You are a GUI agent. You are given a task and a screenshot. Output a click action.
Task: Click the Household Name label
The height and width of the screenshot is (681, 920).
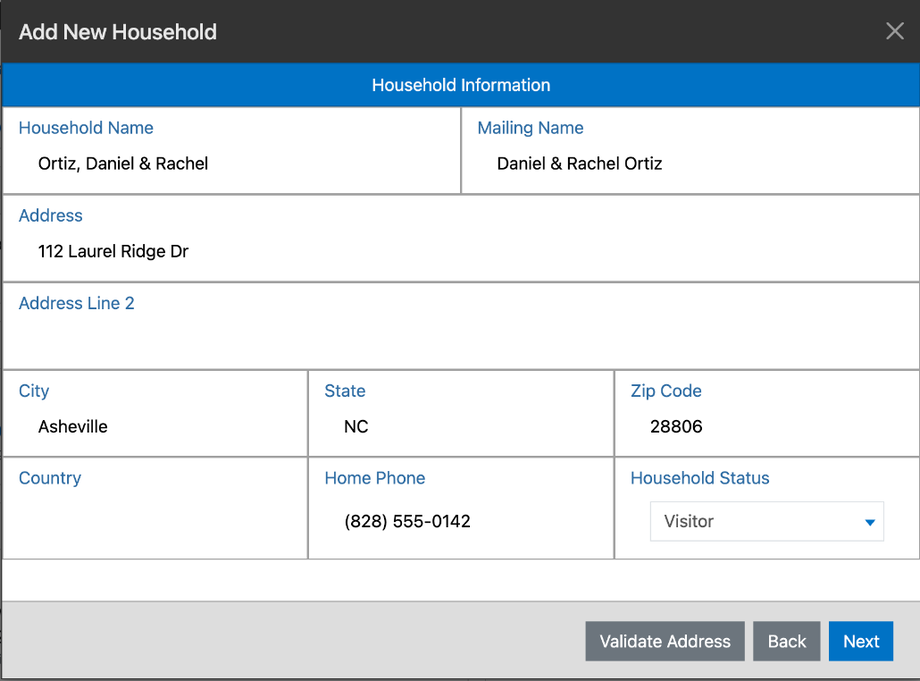[86, 128]
